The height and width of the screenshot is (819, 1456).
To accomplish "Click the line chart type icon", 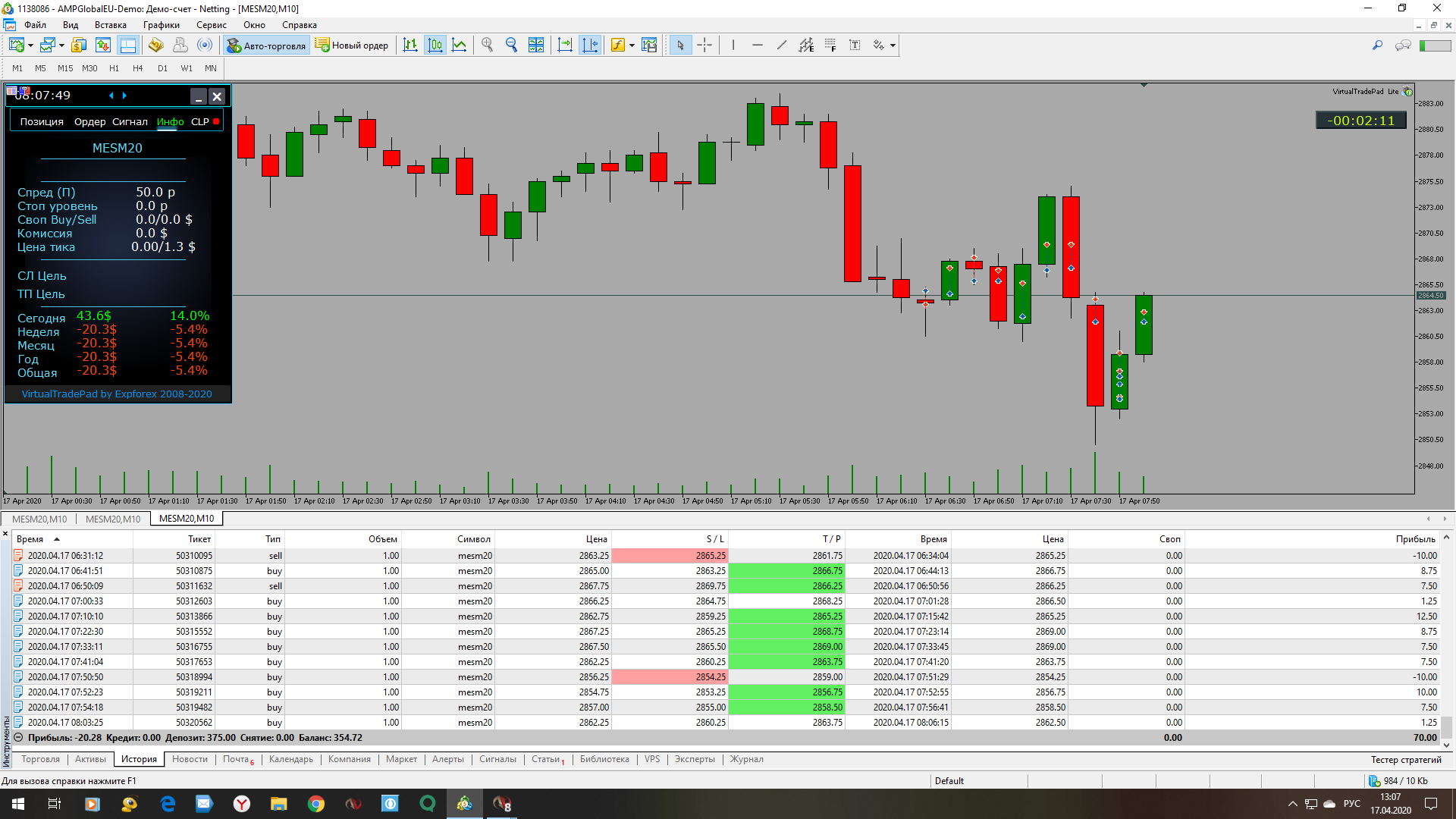I will [459, 45].
